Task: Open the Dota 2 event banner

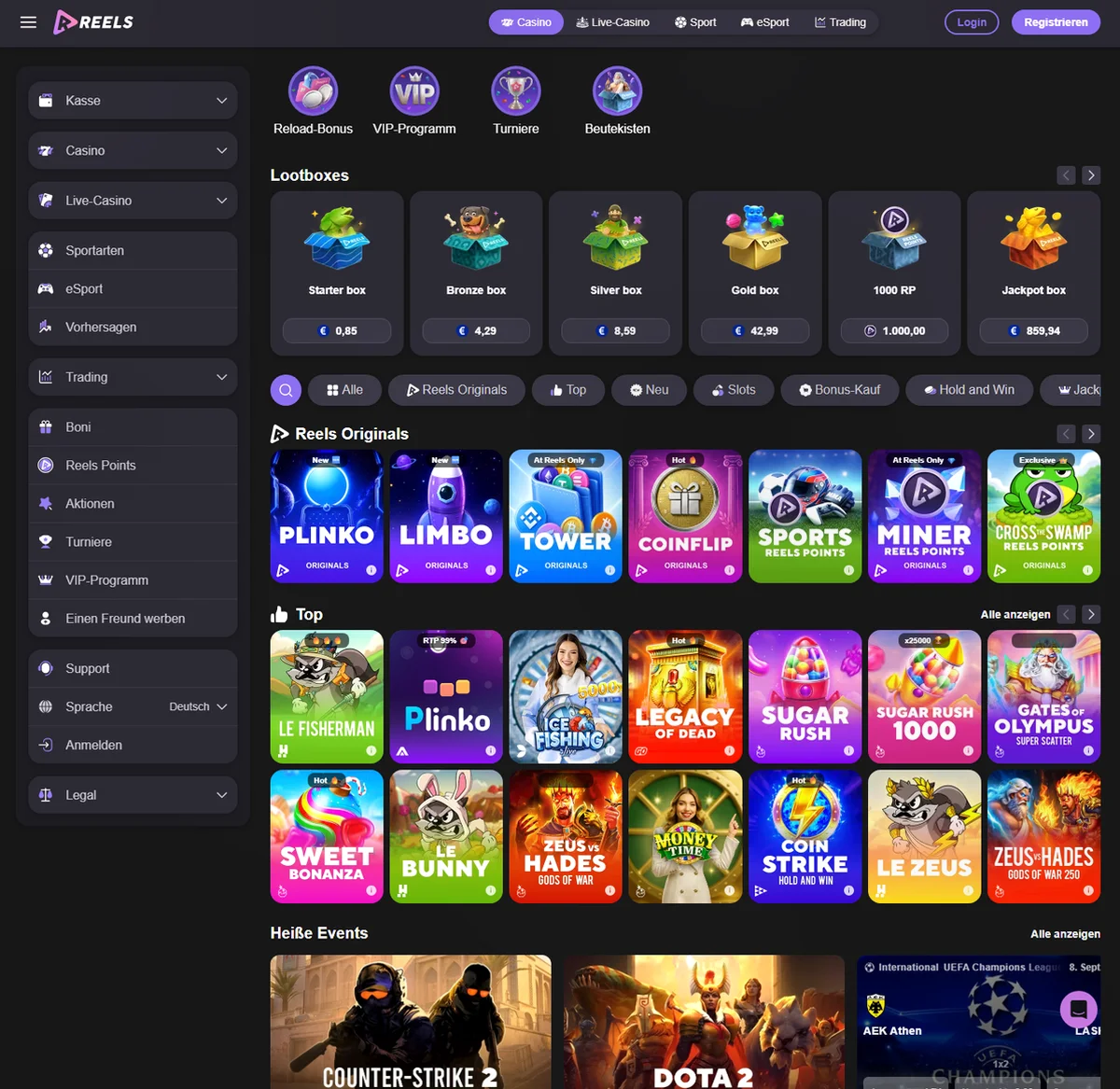Action: (x=704, y=1022)
